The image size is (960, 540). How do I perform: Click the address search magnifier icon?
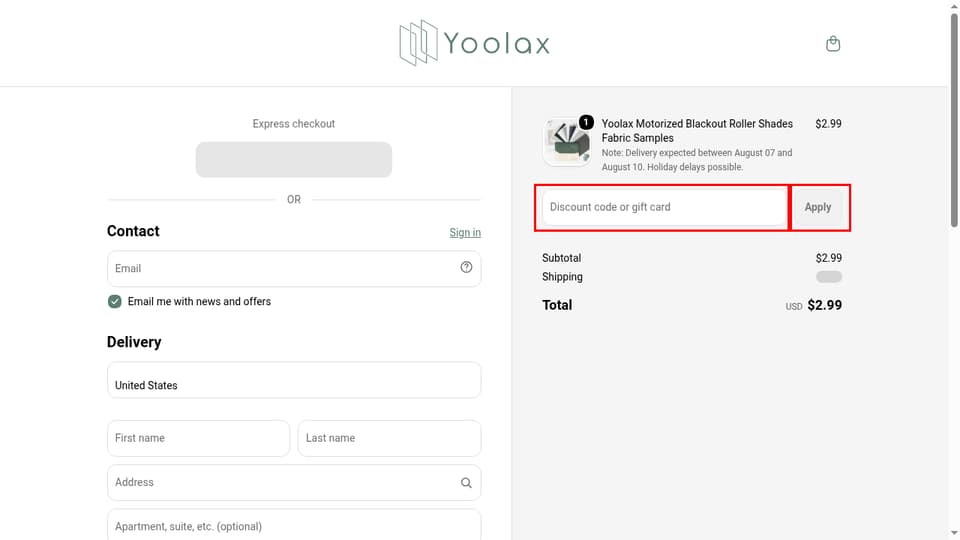click(x=466, y=482)
